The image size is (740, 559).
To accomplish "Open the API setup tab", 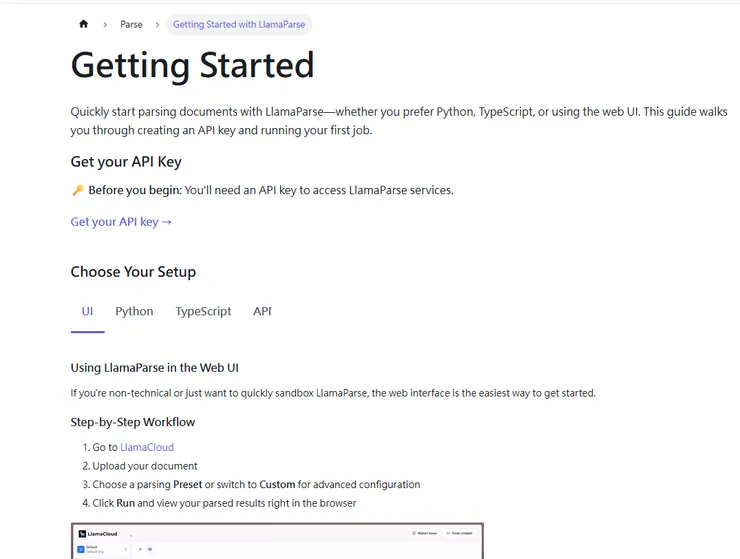I will pyautogui.click(x=262, y=312).
